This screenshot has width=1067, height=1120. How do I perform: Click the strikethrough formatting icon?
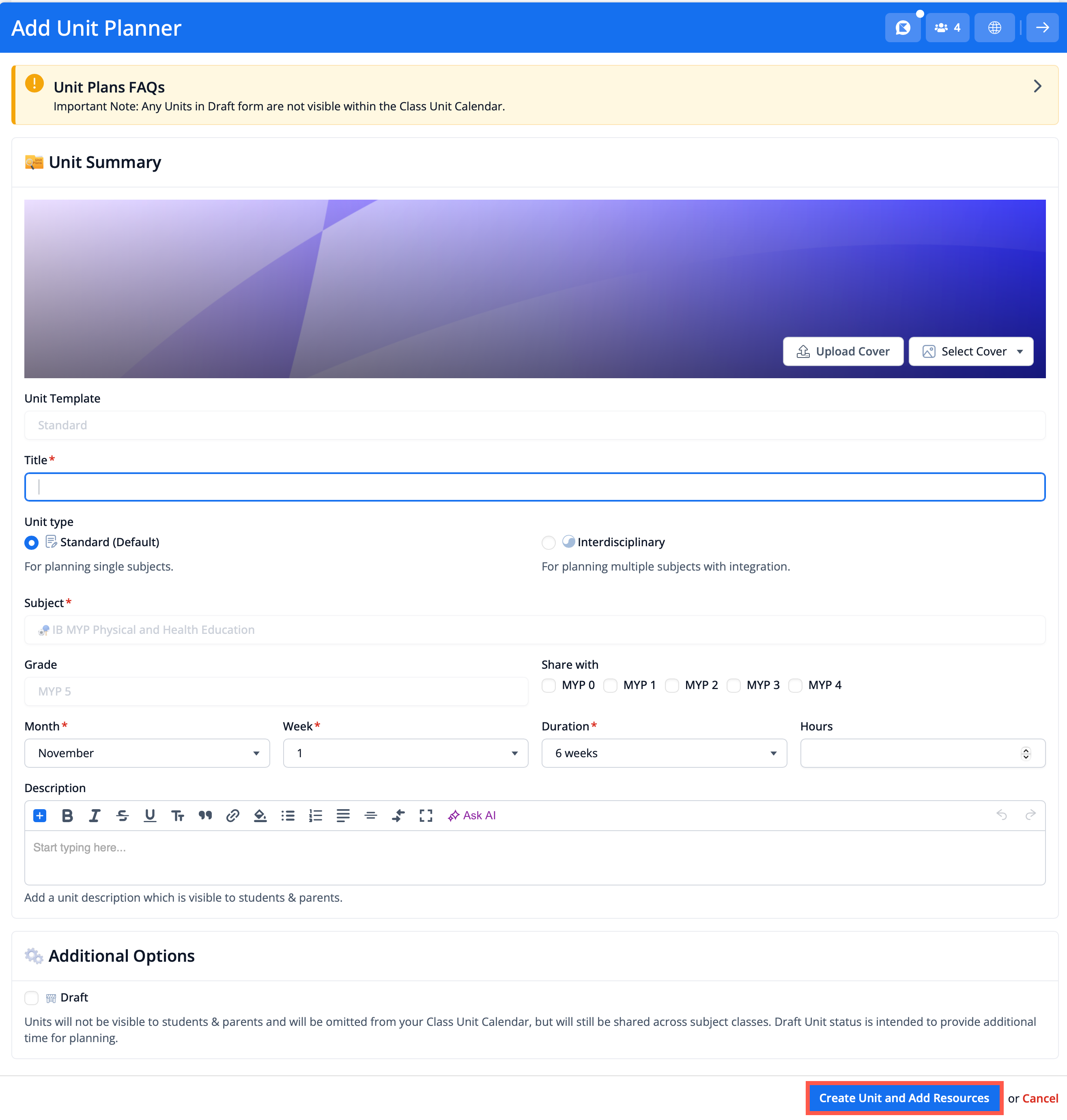122,815
